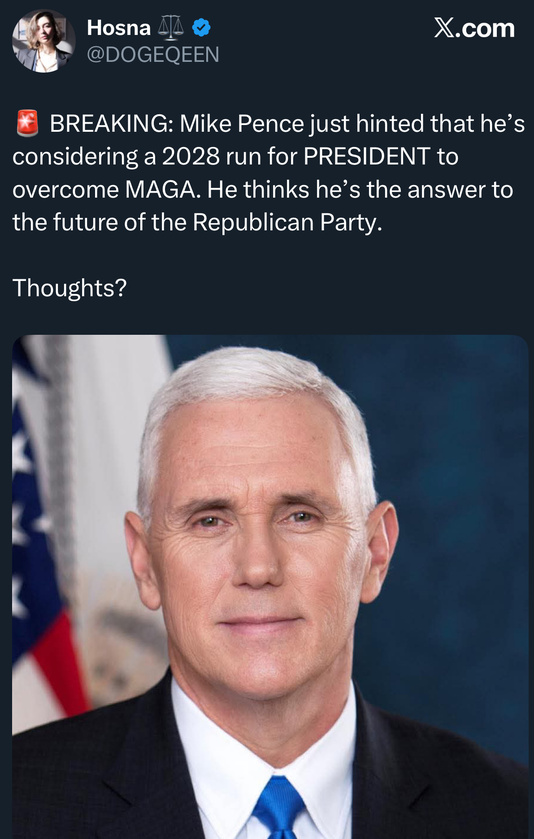Click the X logo in the watermark
Viewport: 534px width, 839px height.
pos(444,28)
